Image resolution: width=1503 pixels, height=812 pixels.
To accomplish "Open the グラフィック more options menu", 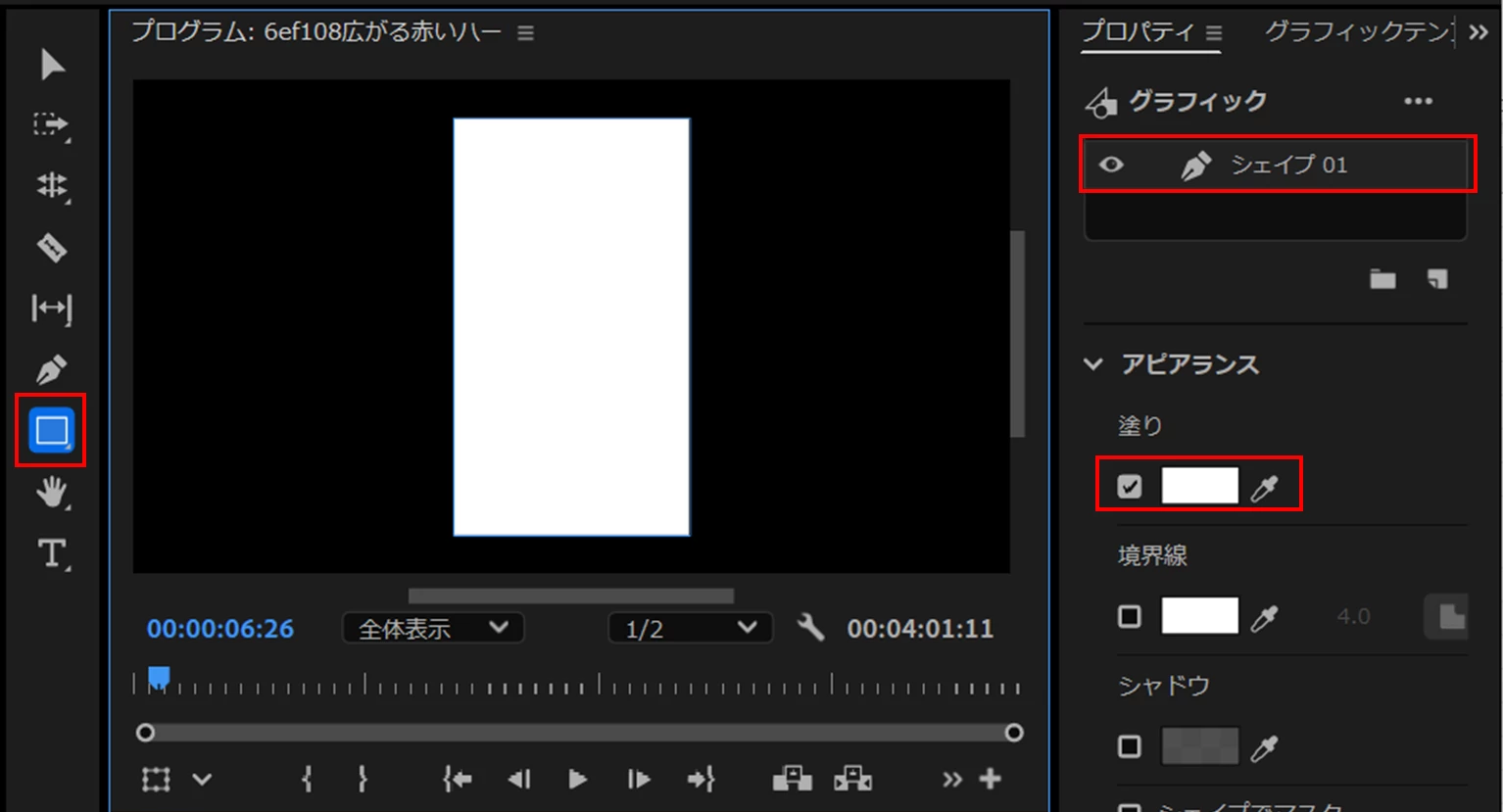I will pos(1418,101).
